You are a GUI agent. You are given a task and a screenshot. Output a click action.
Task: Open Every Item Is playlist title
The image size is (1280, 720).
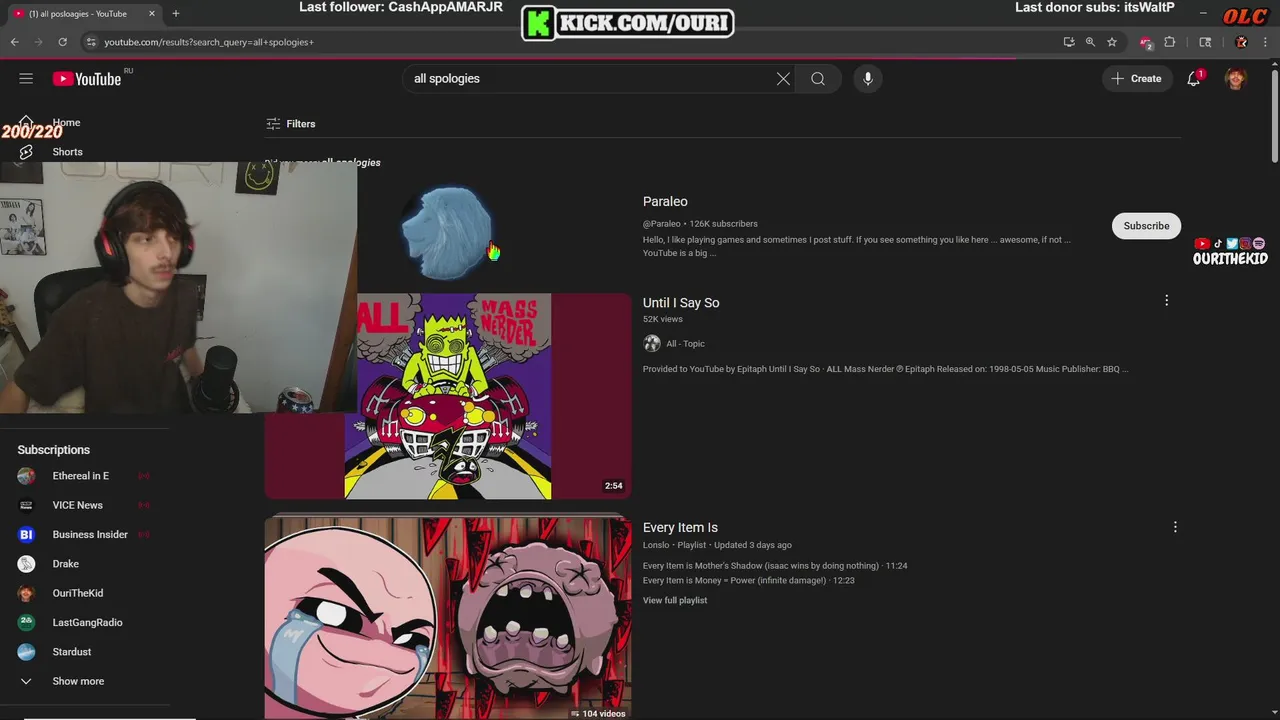[x=680, y=528]
